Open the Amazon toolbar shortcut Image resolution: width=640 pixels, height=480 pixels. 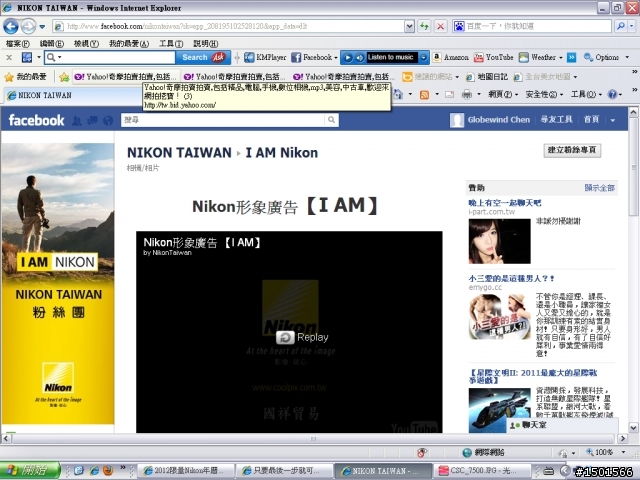450,58
